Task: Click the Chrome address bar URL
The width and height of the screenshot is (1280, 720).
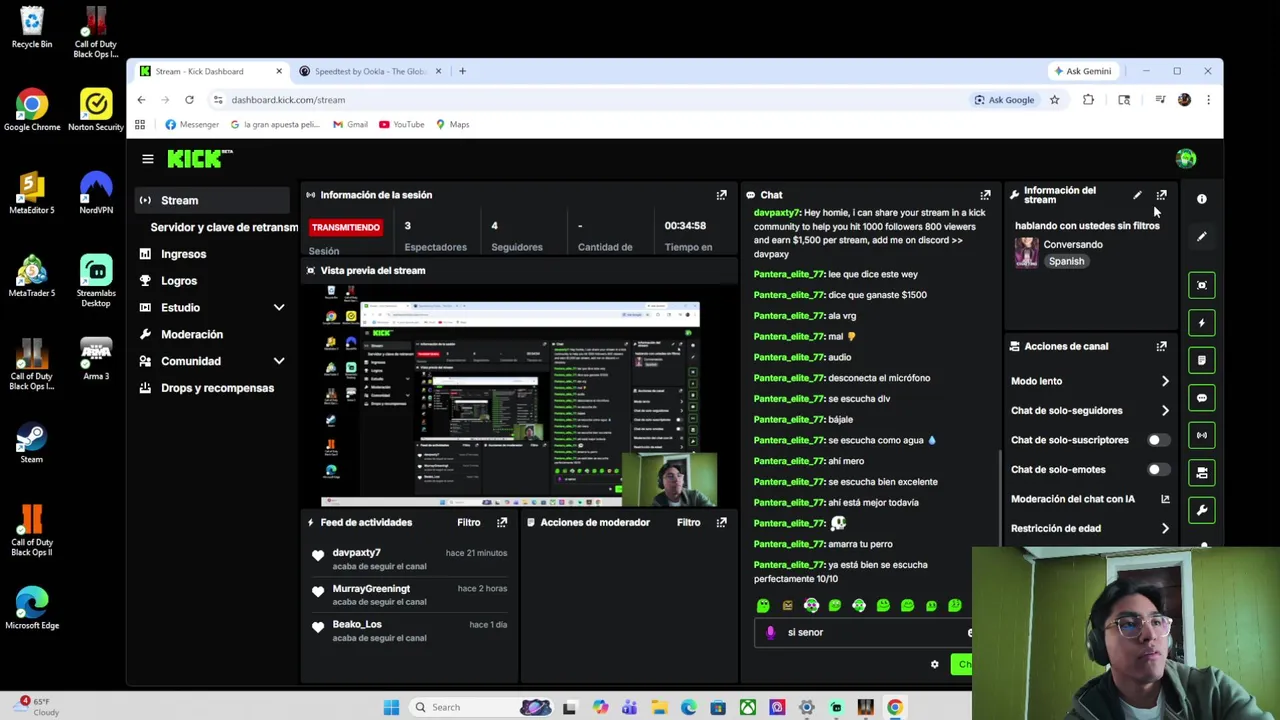Action: (288, 100)
